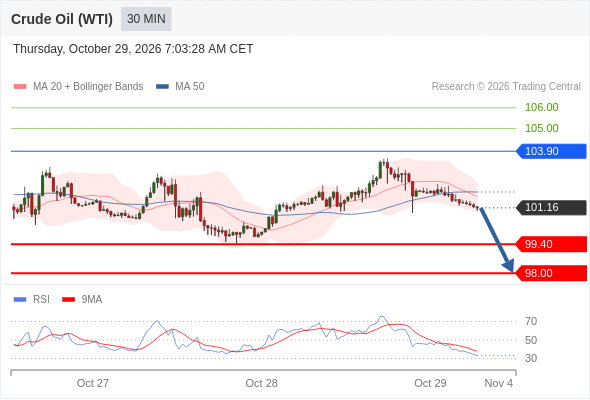Click the Oct 27 date axis label
The height and width of the screenshot is (400, 590).
coord(93,383)
